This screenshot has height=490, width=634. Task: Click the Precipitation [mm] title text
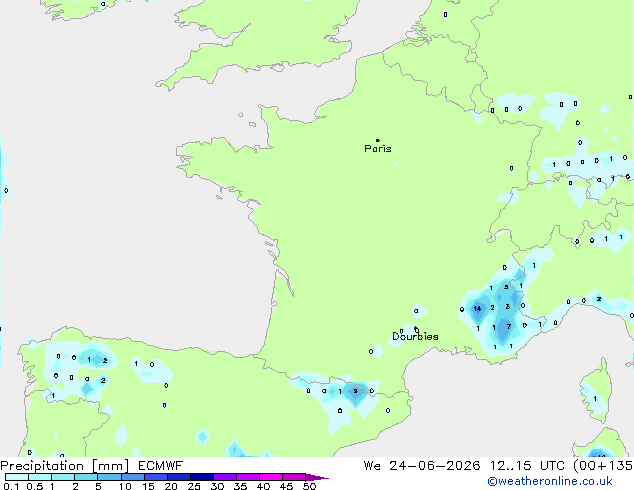click(65, 466)
